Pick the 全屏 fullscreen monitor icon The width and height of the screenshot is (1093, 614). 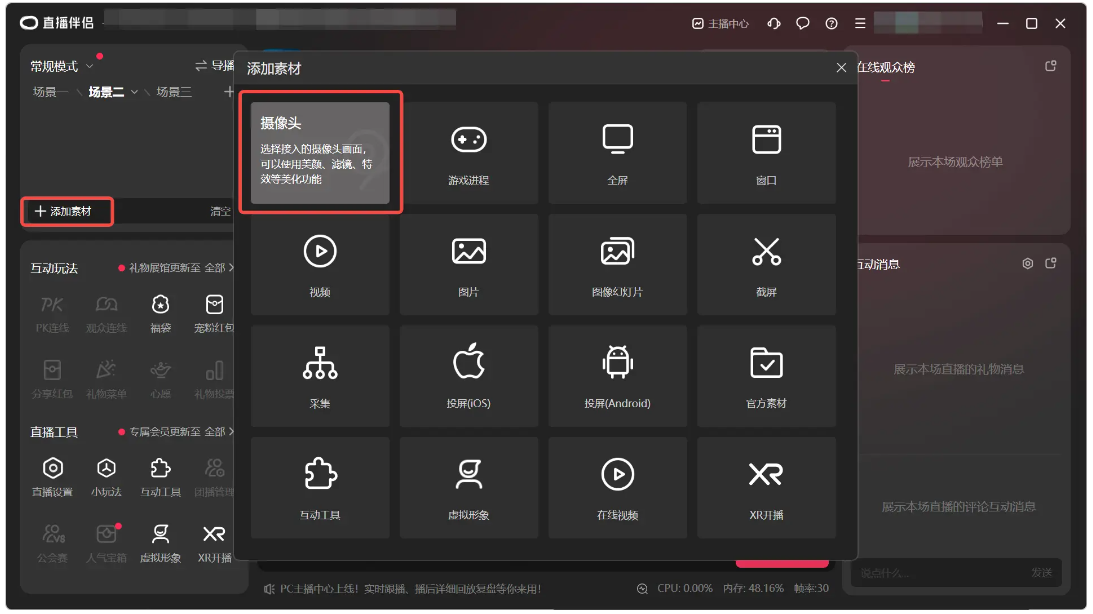pos(617,140)
